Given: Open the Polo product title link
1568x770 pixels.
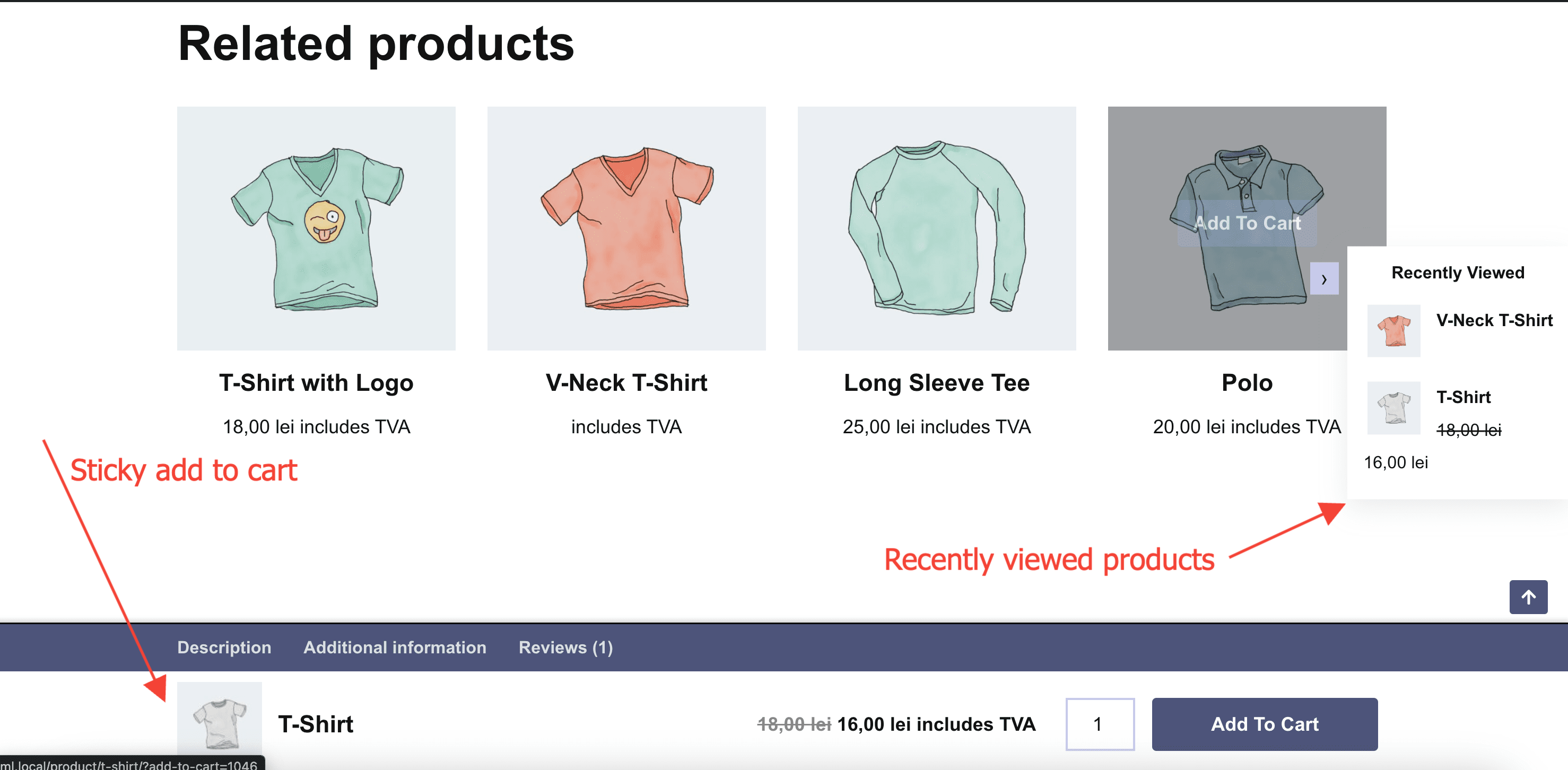Looking at the screenshot, I should point(1247,382).
